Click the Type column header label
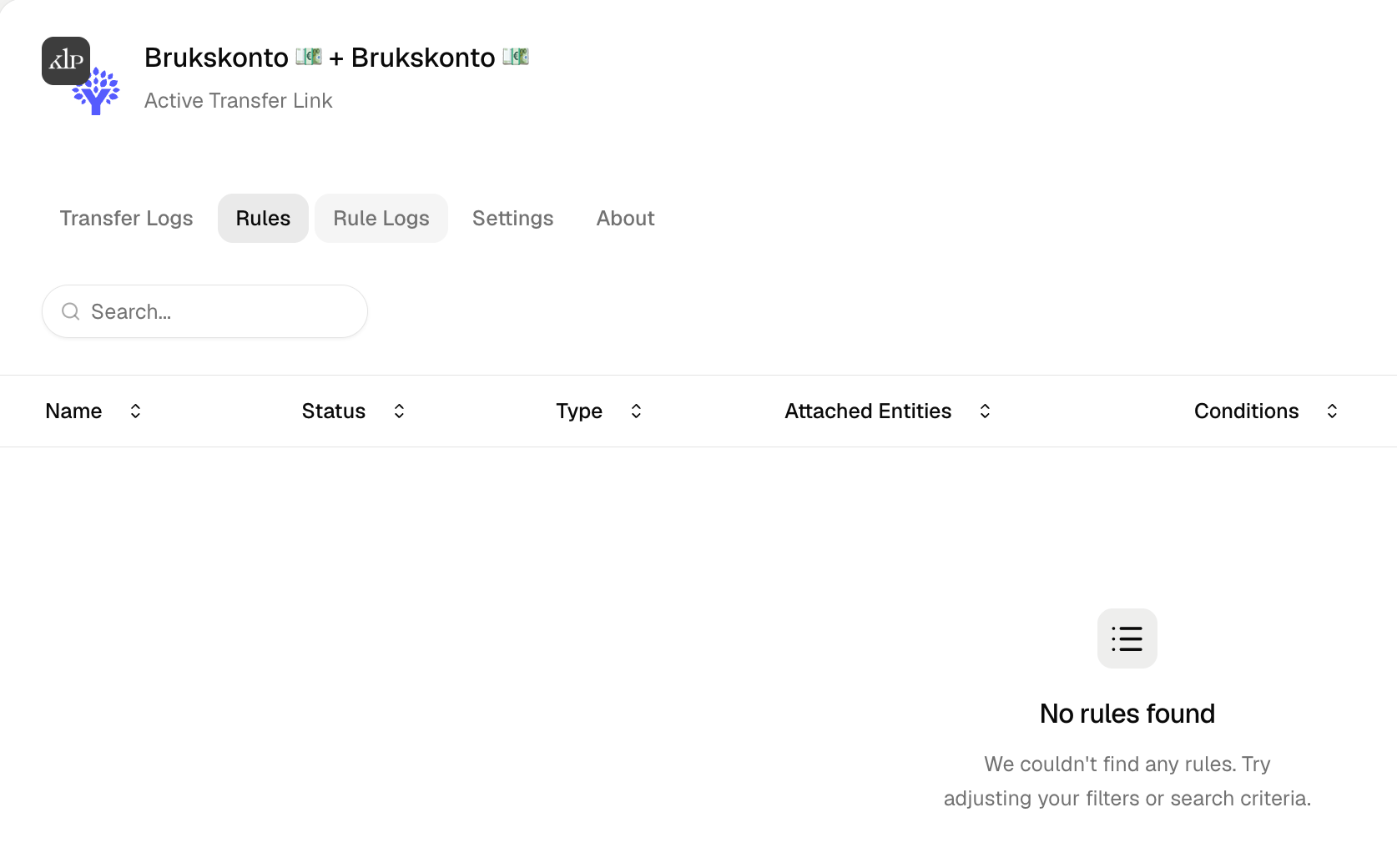The image size is (1397, 868). click(579, 411)
